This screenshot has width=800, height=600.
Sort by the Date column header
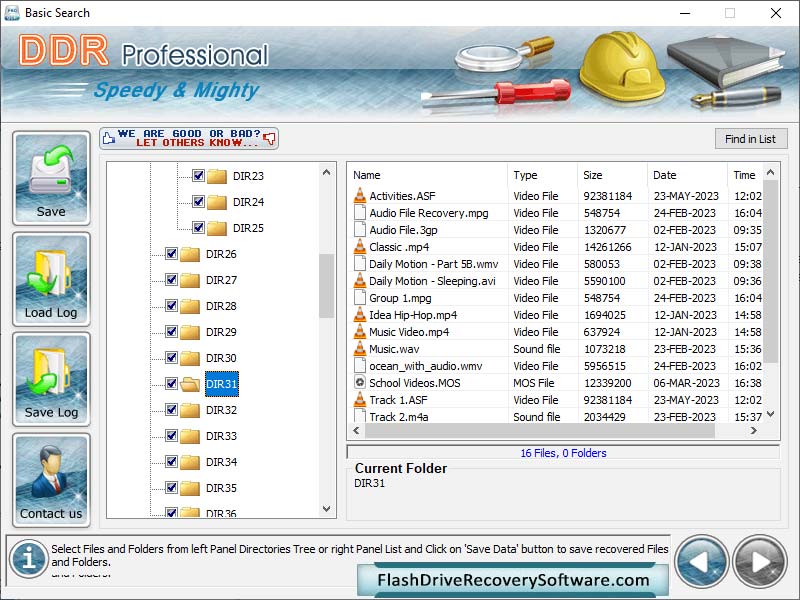pos(687,175)
